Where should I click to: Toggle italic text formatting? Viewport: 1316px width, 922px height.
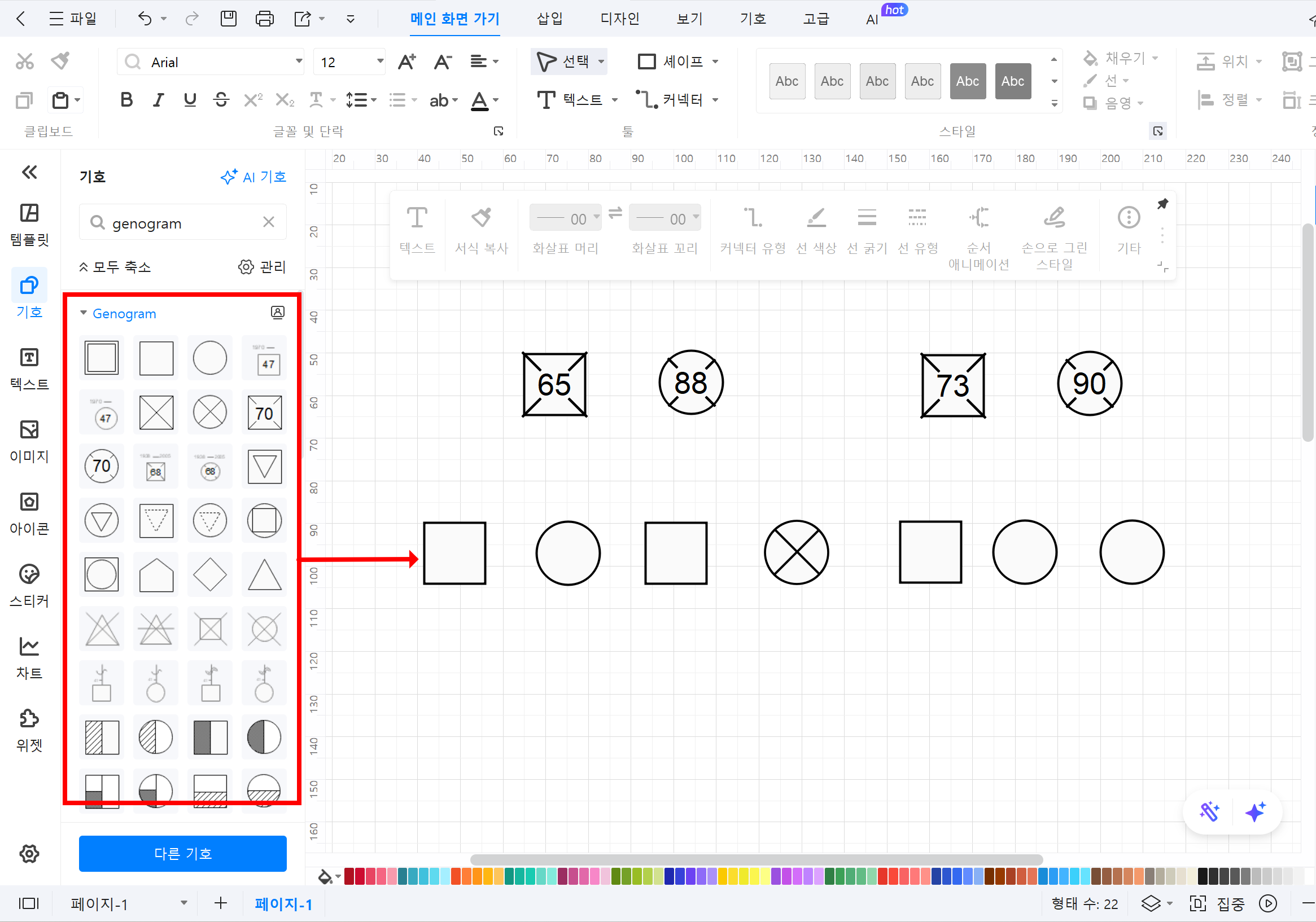(158, 100)
